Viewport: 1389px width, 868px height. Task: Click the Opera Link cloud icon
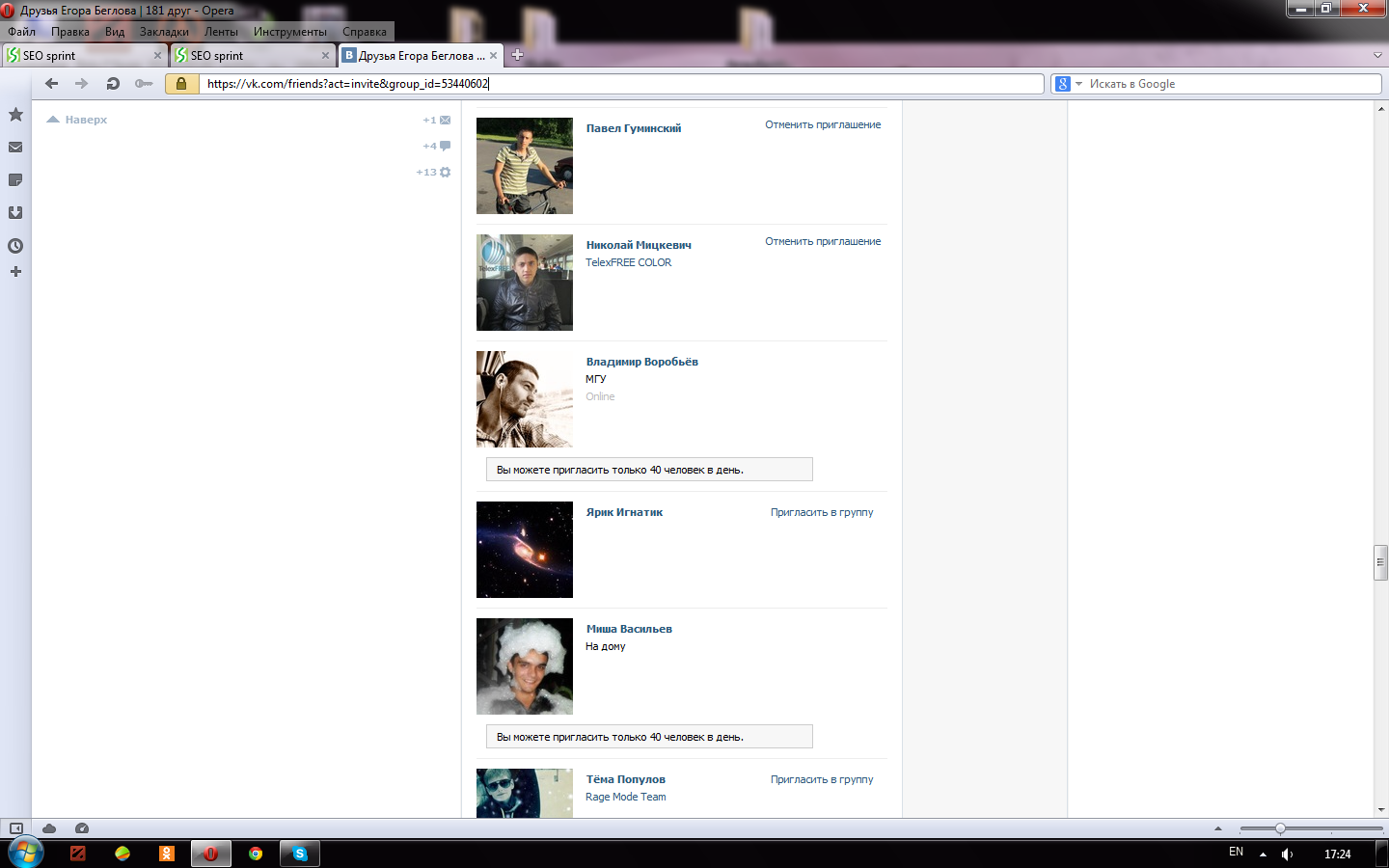pos(49,828)
